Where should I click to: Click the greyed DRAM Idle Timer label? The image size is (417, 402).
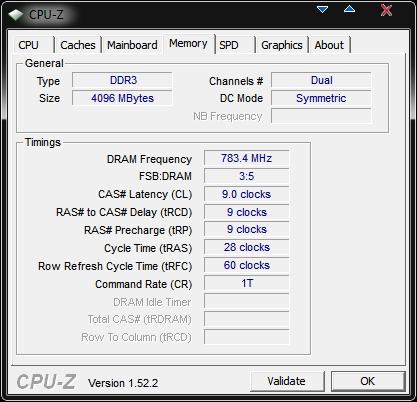[x=152, y=302]
